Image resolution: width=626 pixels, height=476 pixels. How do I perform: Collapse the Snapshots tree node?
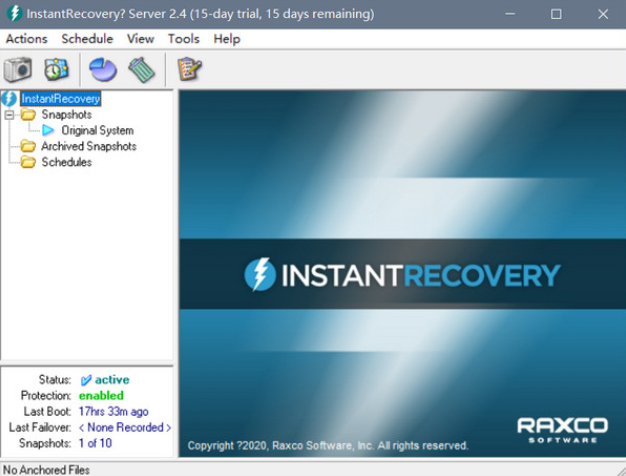[x=10, y=115]
